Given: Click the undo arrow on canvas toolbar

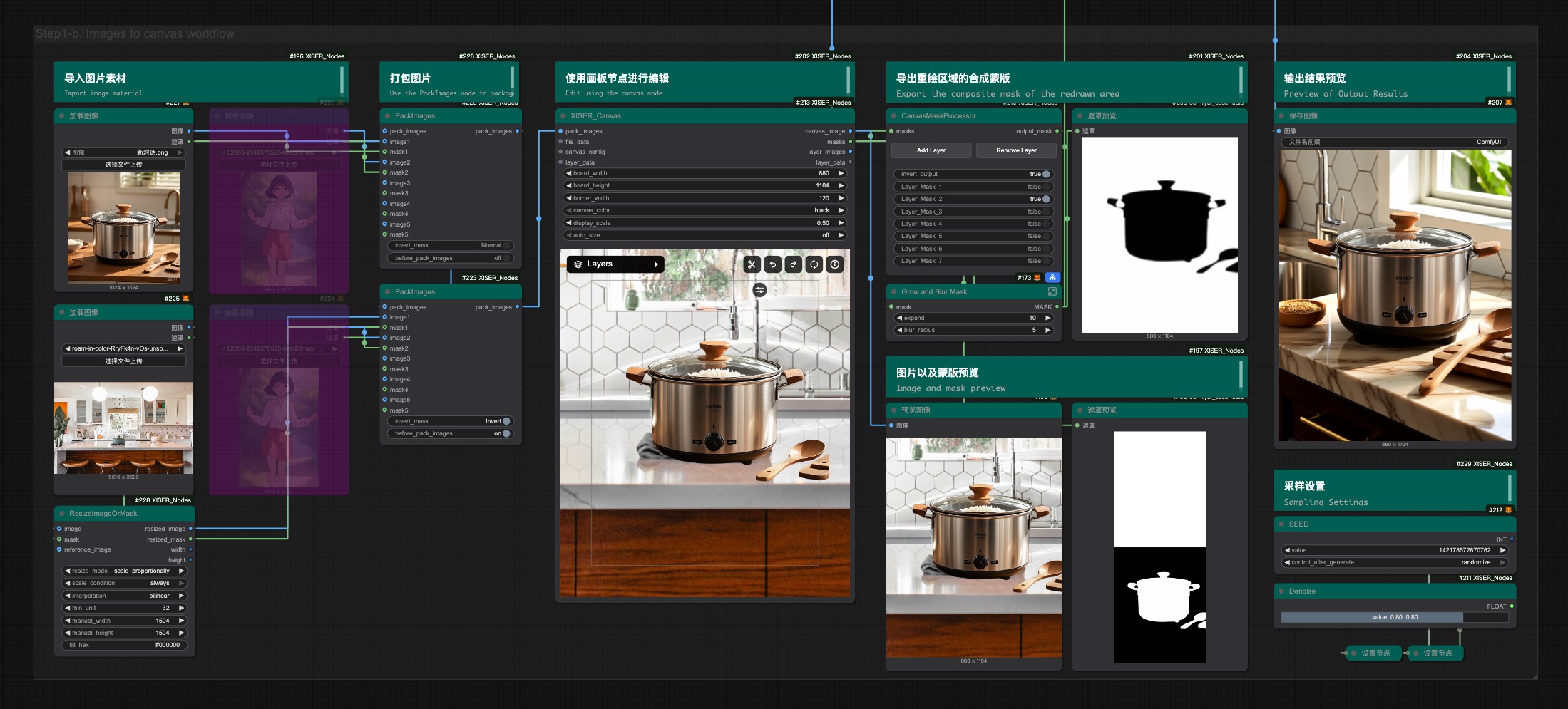Looking at the screenshot, I should (x=772, y=264).
